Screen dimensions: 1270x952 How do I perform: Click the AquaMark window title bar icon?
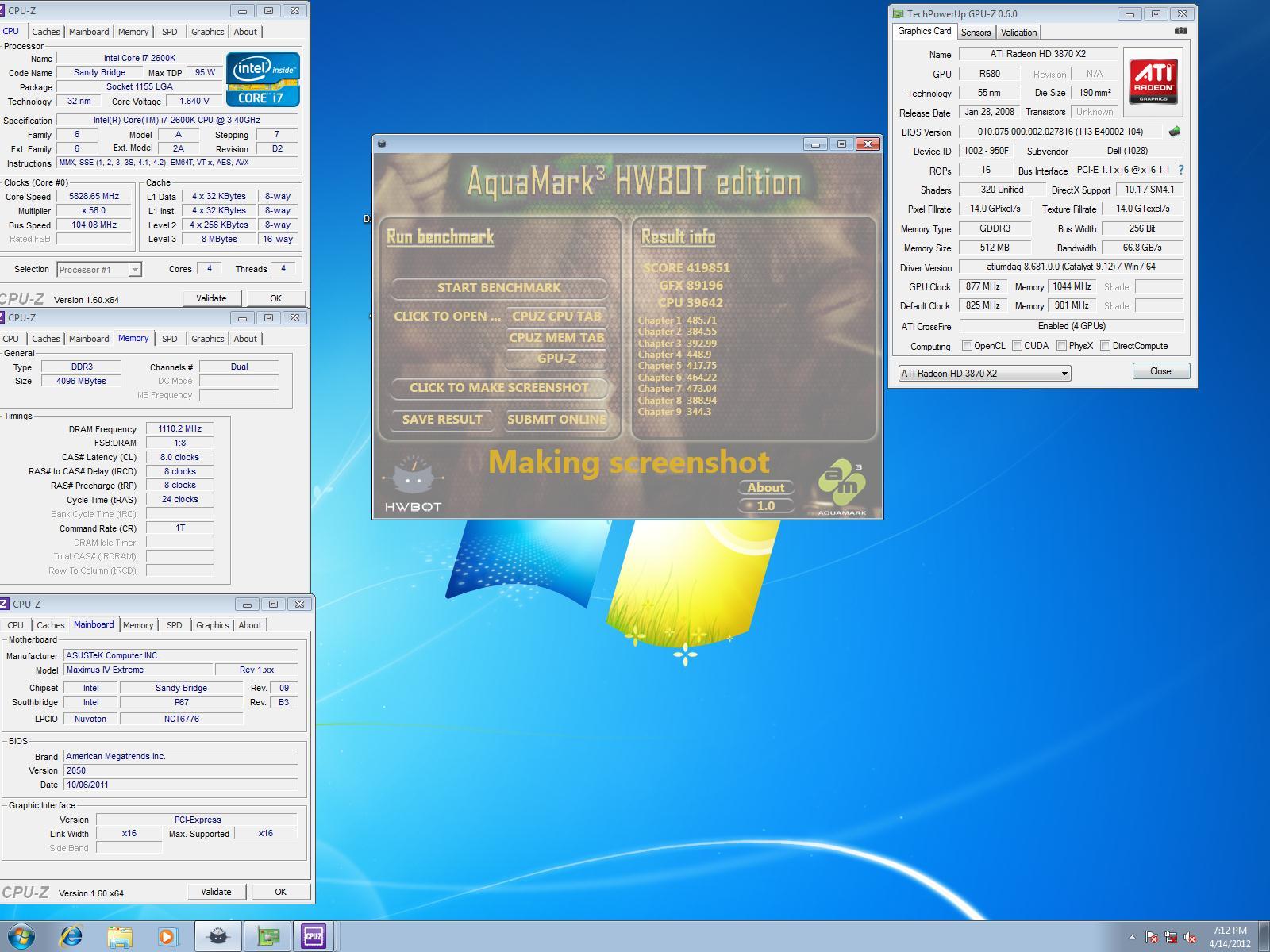(382, 144)
